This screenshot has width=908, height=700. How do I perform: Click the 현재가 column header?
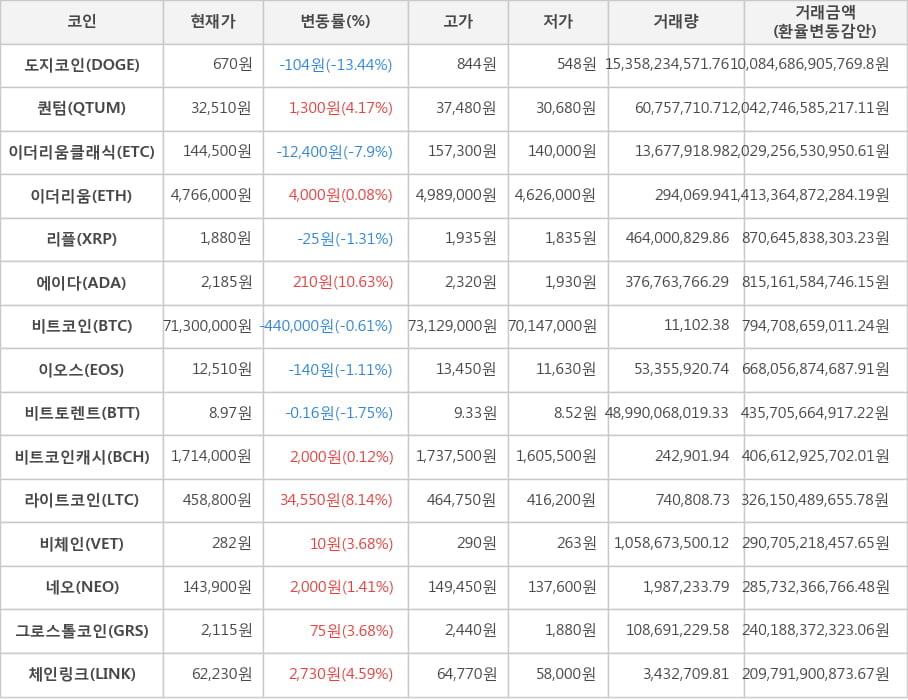[213, 21]
